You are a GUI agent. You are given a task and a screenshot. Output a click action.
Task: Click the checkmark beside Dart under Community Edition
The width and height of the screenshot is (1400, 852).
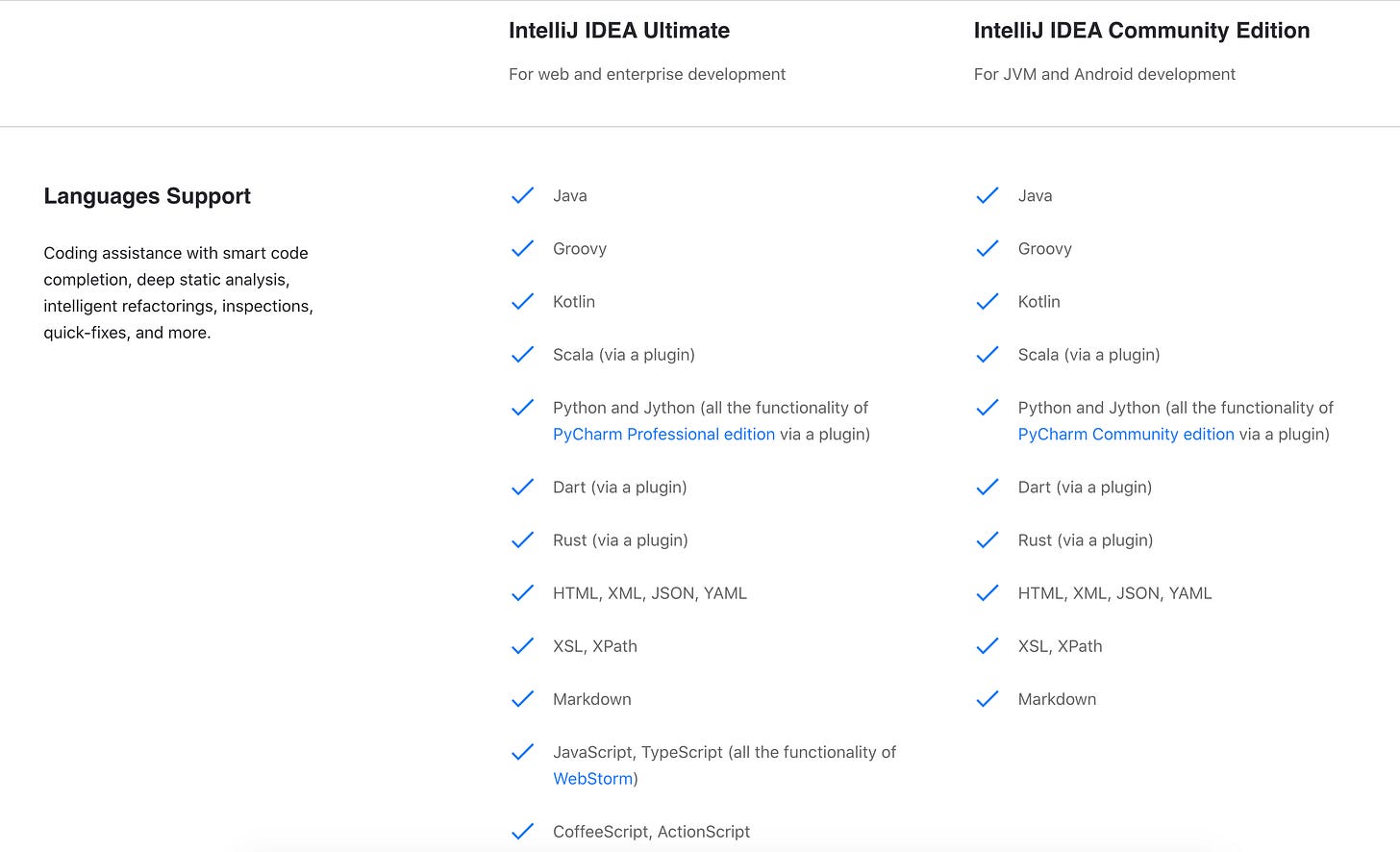(x=987, y=488)
